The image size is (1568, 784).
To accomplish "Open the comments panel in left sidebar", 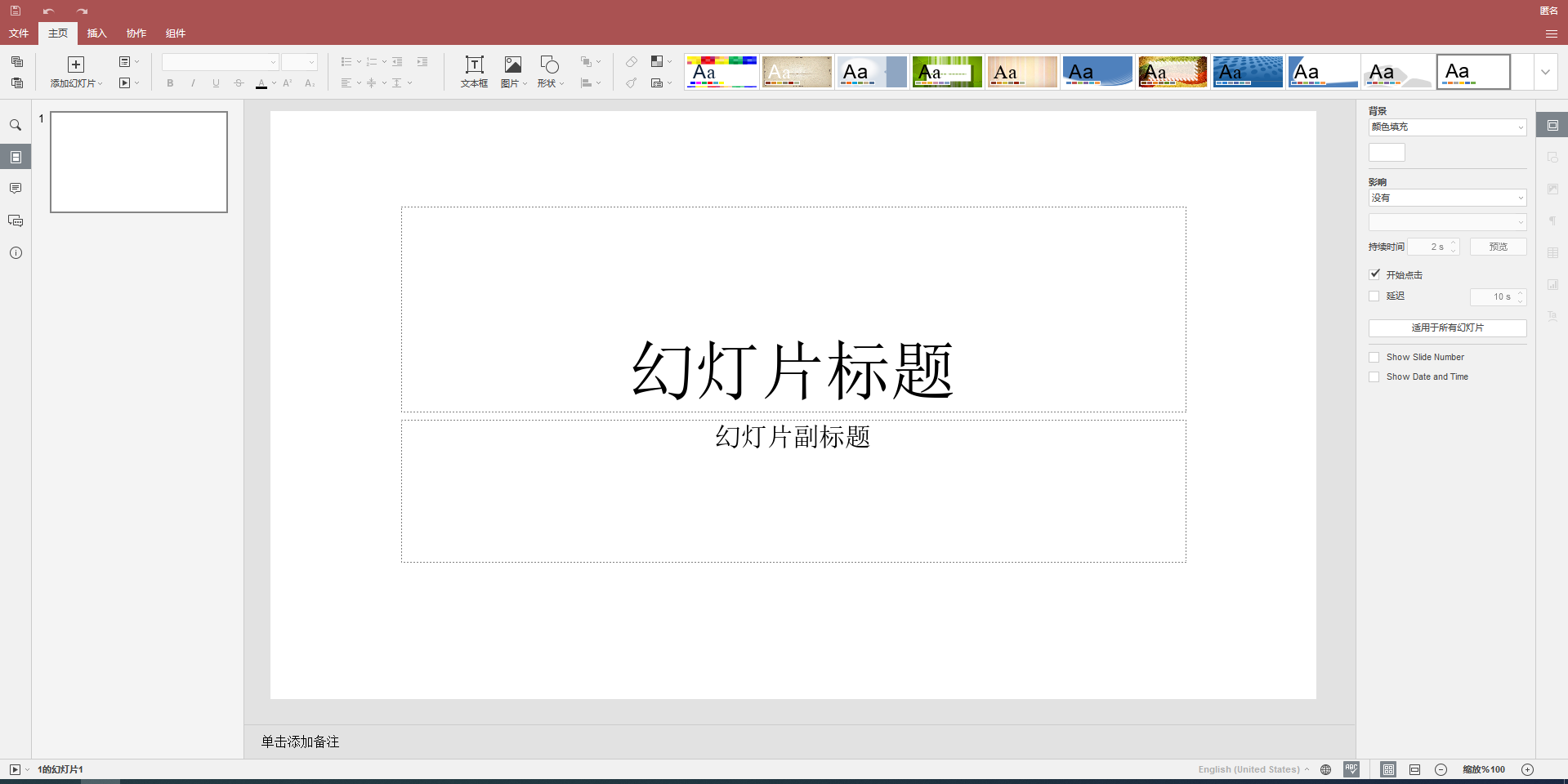I will pos(16,189).
